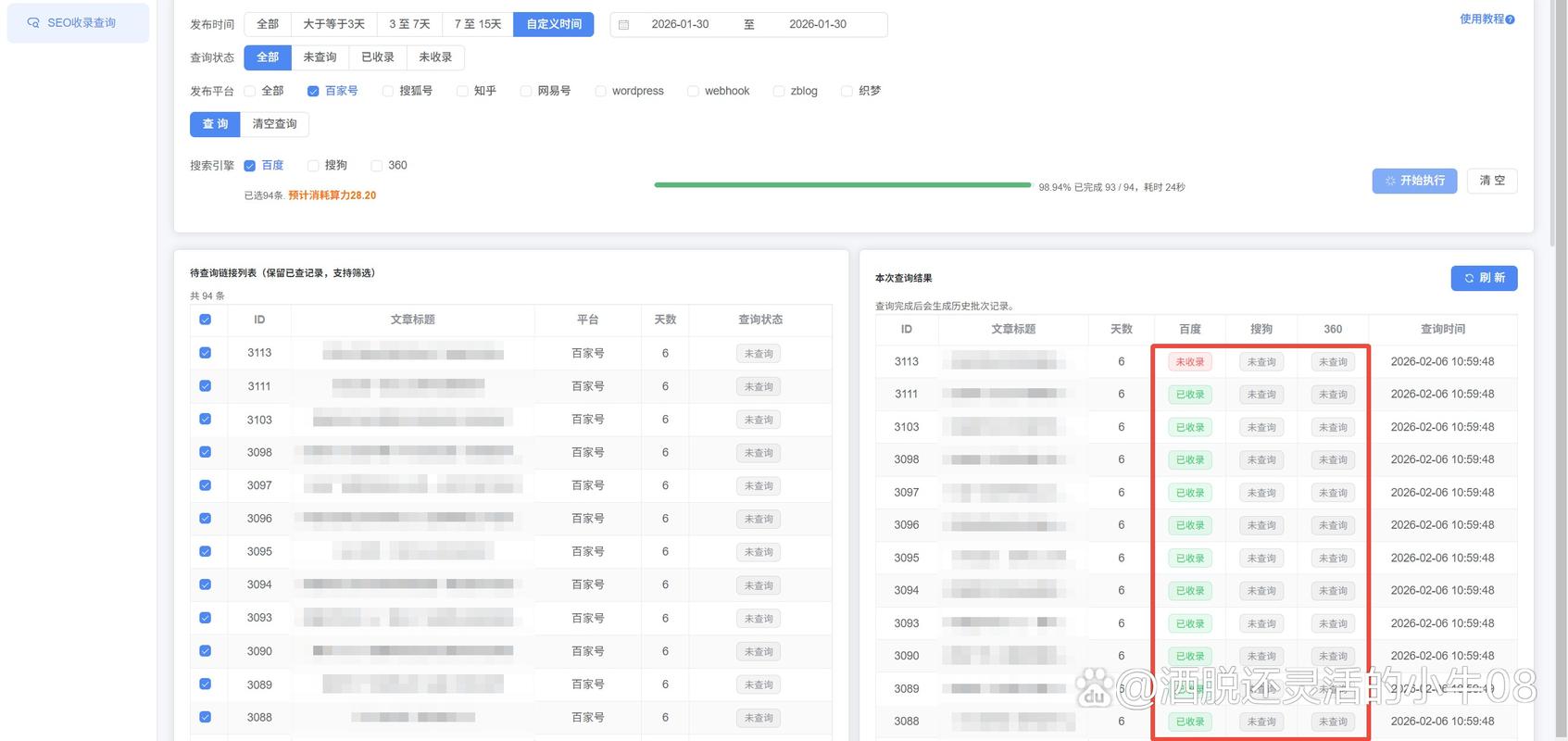
Task: Uncheck the row 3094 checkbox
Action: click(x=206, y=584)
